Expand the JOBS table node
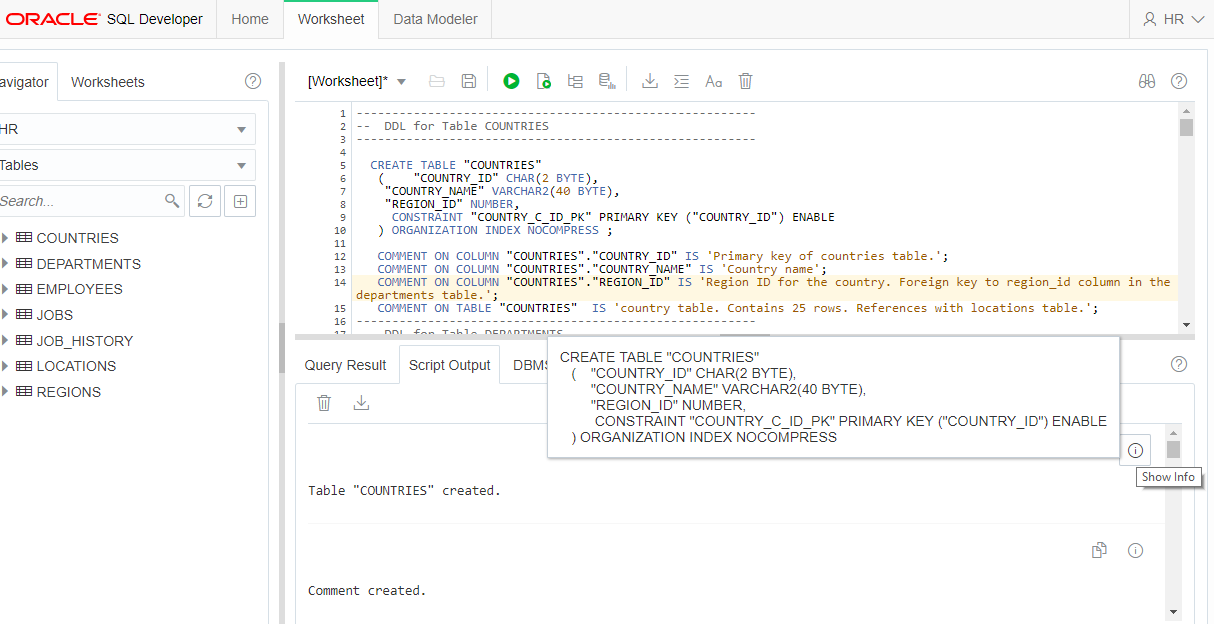The image size is (1214, 624). [5, 315]
